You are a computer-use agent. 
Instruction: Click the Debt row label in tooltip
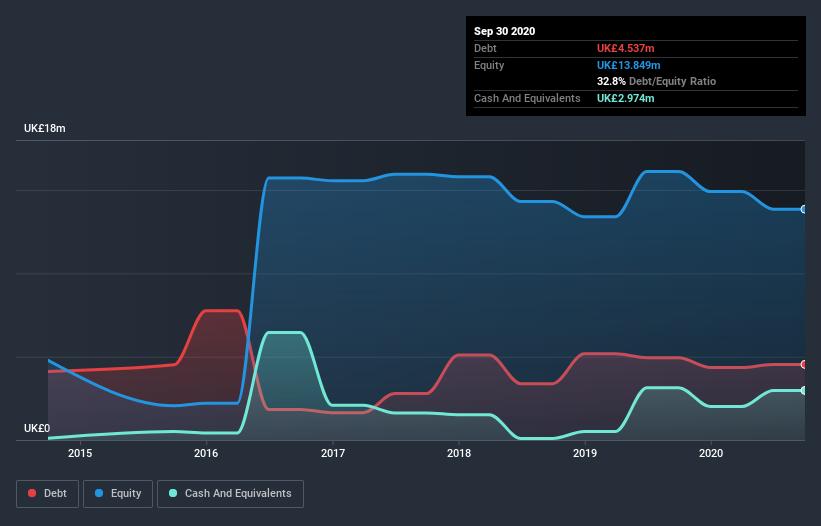[x=485, y=48]
